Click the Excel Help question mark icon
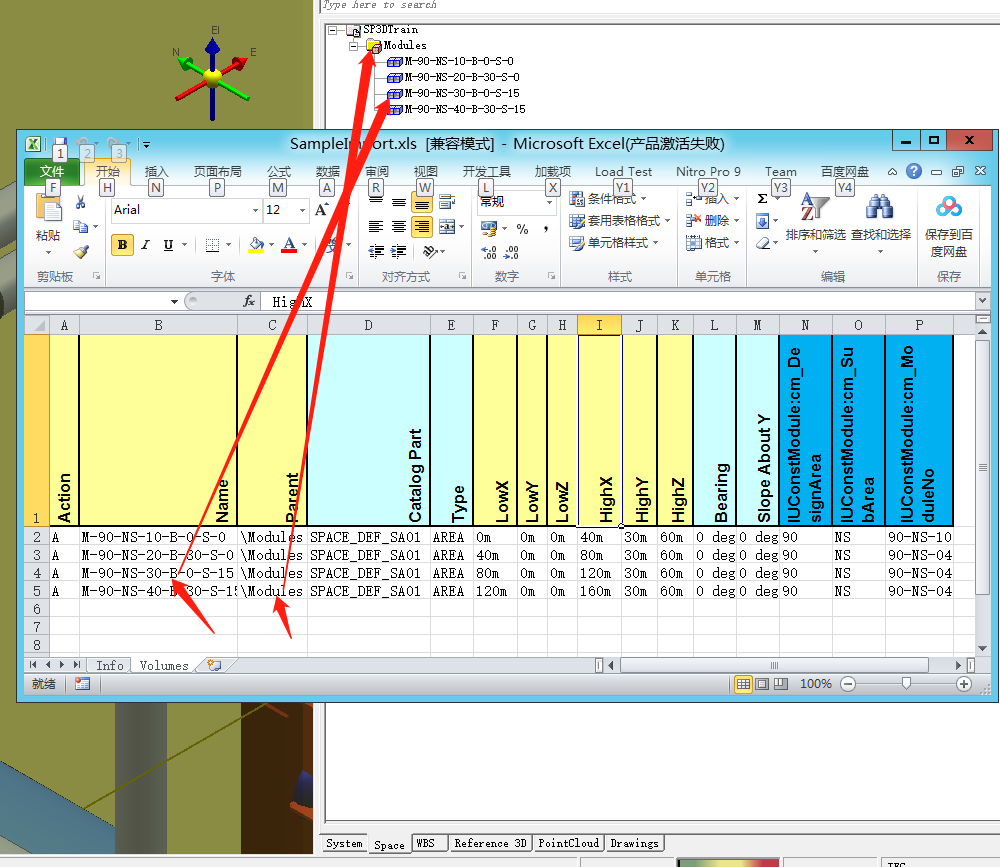 913,171
